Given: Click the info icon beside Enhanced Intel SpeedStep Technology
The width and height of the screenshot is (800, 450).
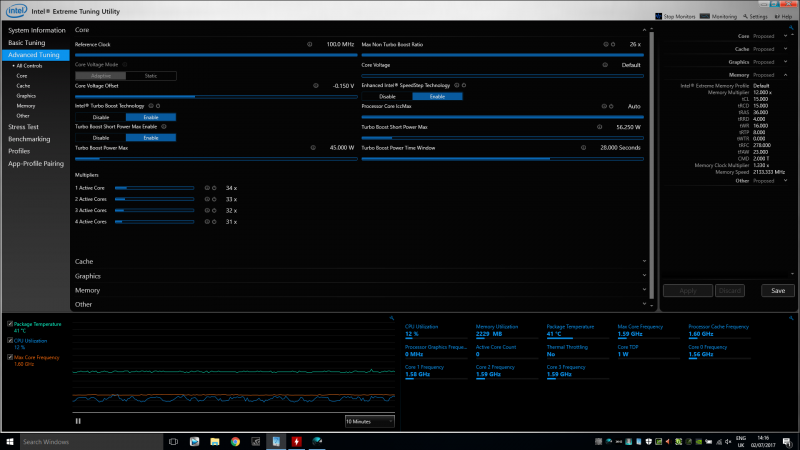Looking at the screenshot, I should tap(457, 86).
